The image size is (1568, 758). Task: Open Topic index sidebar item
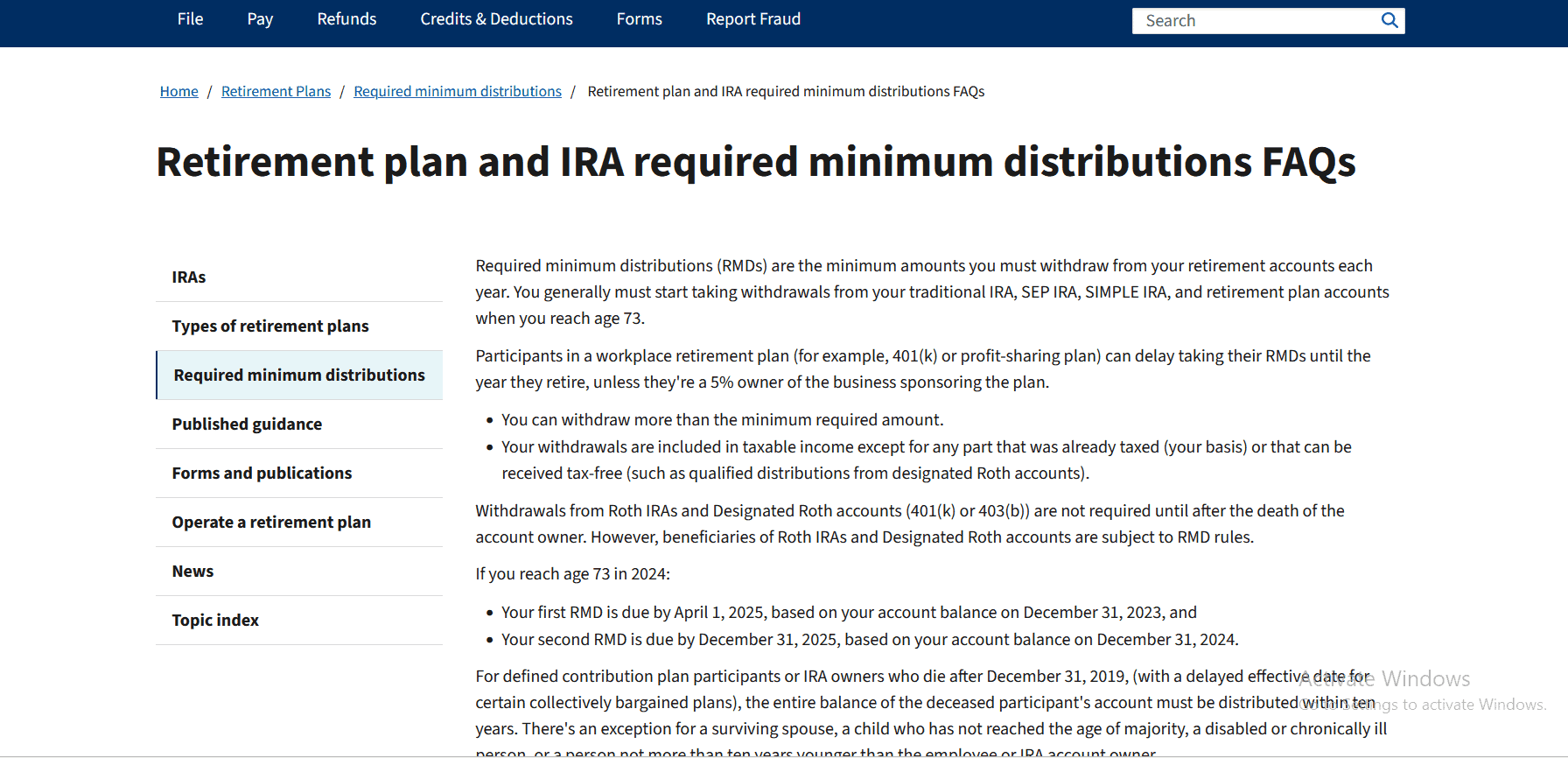click(x=299, y=621)
